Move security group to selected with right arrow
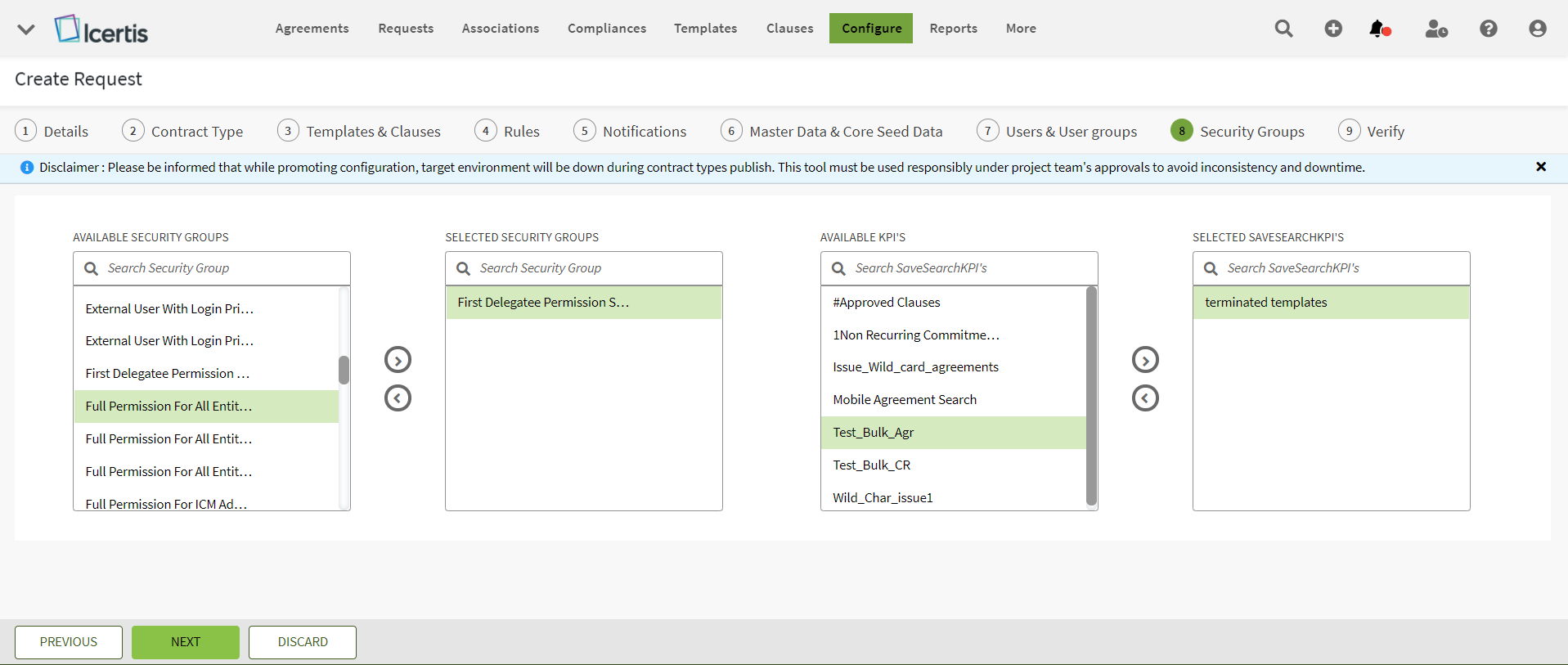The width and height of the screenshot is (1568, 665). 398,360
